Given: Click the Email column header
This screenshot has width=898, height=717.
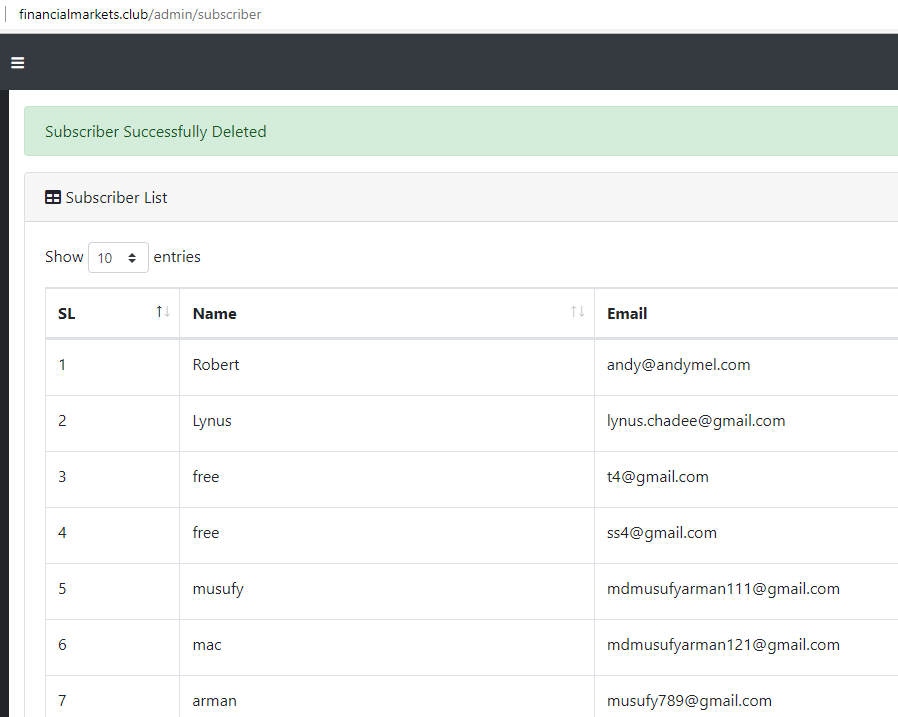Looking at the screenshot, I should [627, 314].
